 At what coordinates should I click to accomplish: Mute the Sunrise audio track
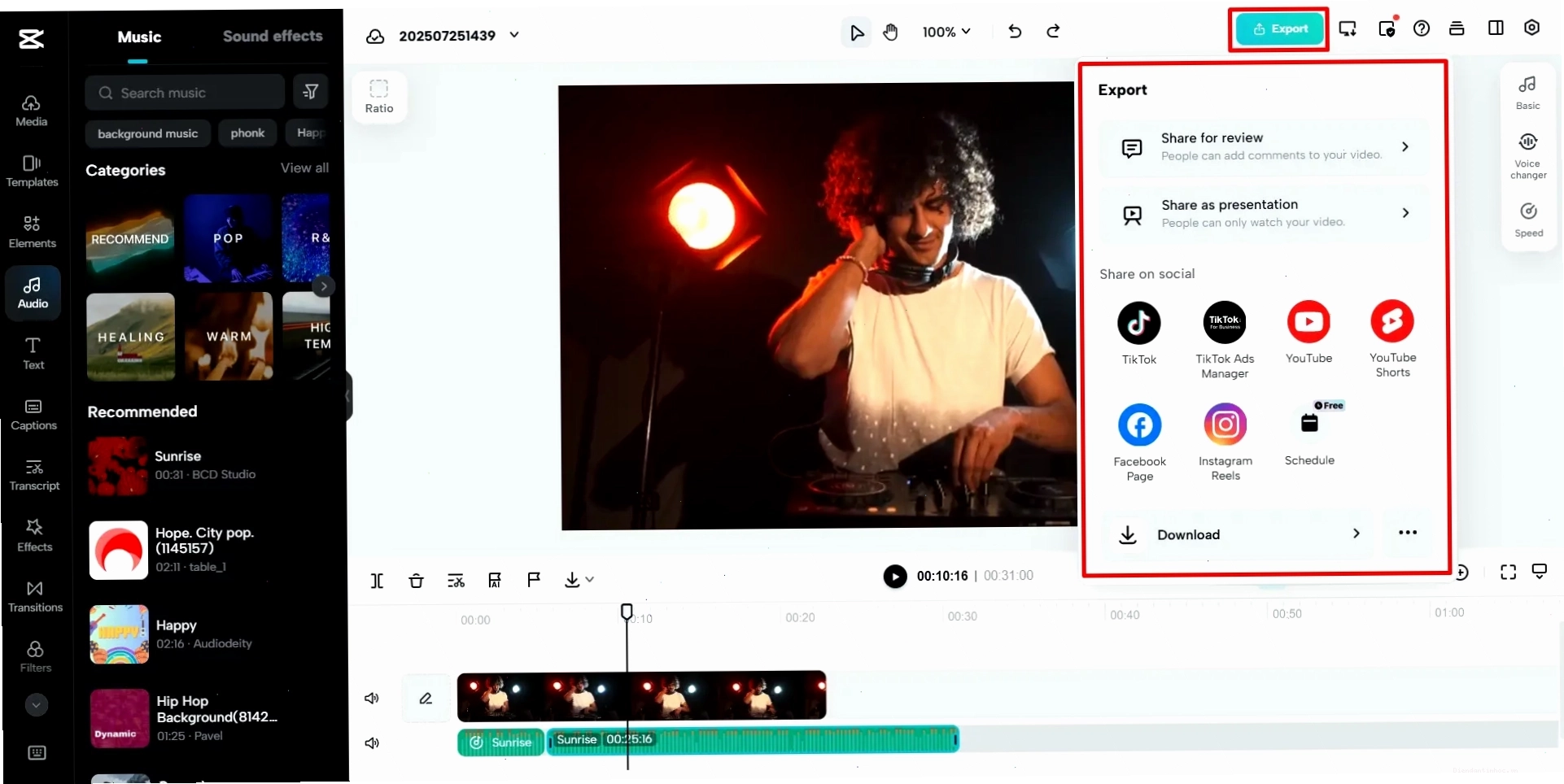(372, 743)
